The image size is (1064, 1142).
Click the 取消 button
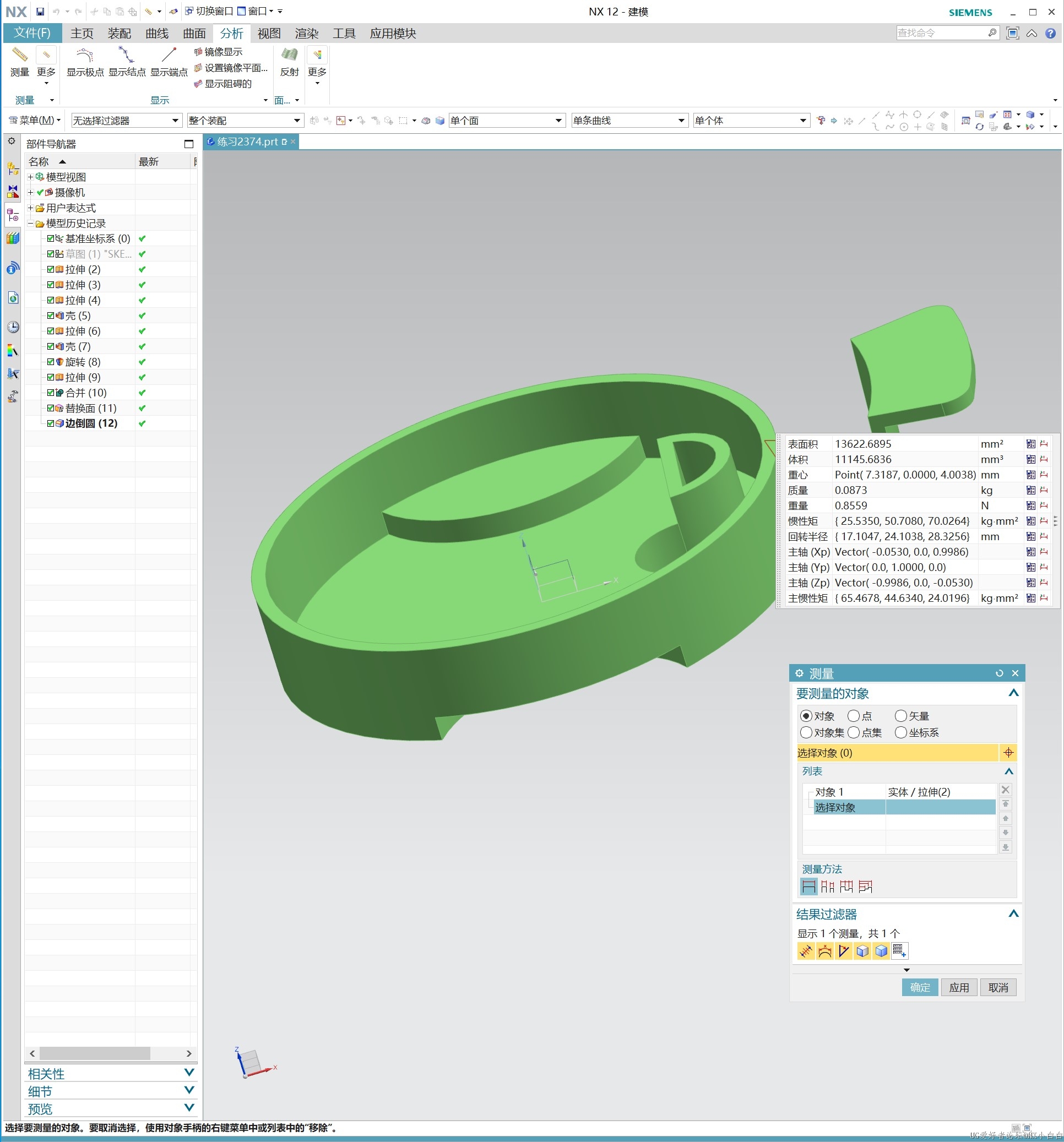coord(998,987)
